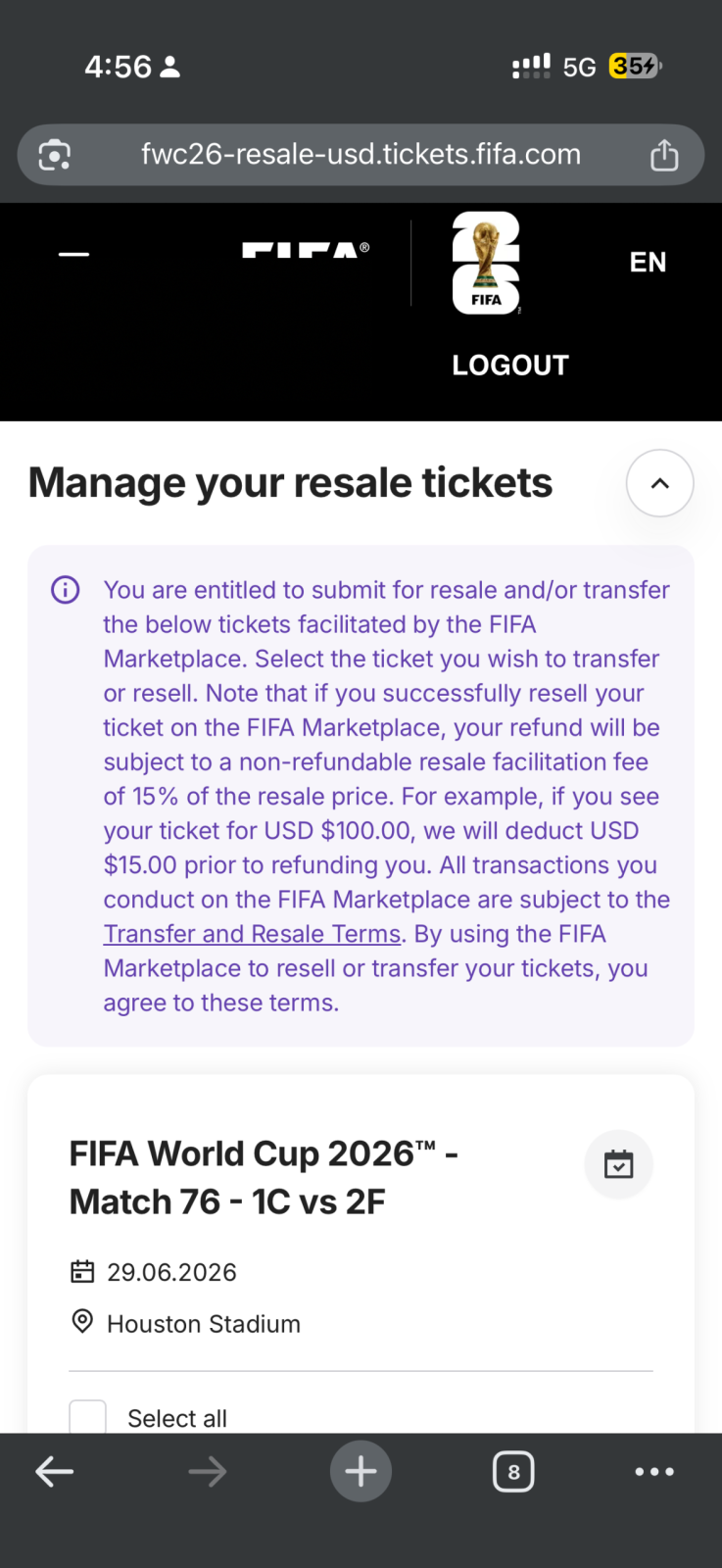Open a new tab with plus button
Image resolution: width=722 pixels, height=1568 pixels.
tap(361, 1471)
